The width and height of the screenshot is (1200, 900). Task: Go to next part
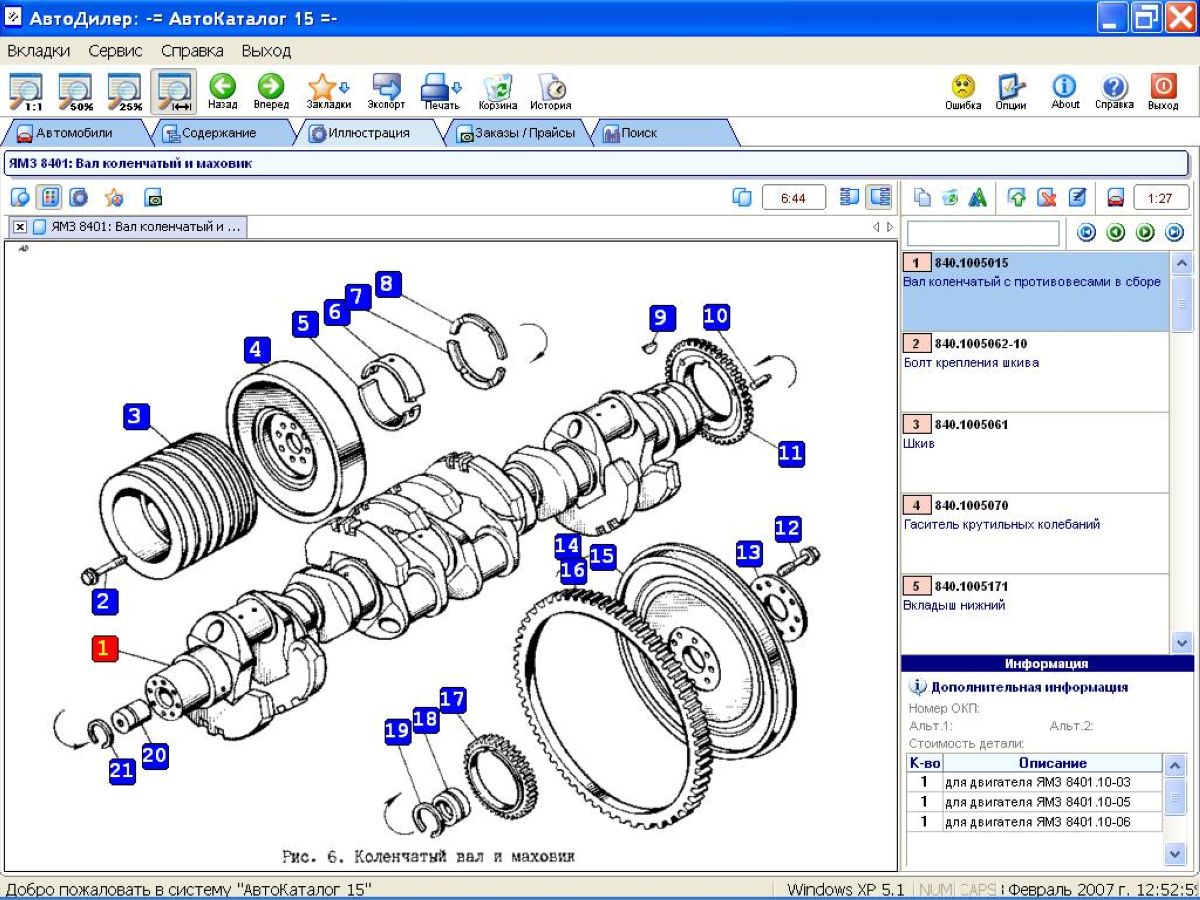(1145, 233)
